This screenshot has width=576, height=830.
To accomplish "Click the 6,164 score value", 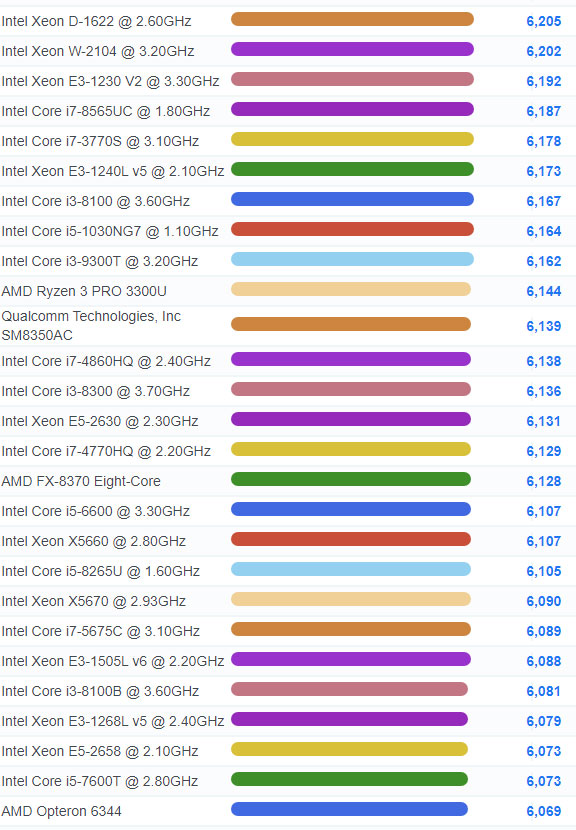I will coord(544,231).
